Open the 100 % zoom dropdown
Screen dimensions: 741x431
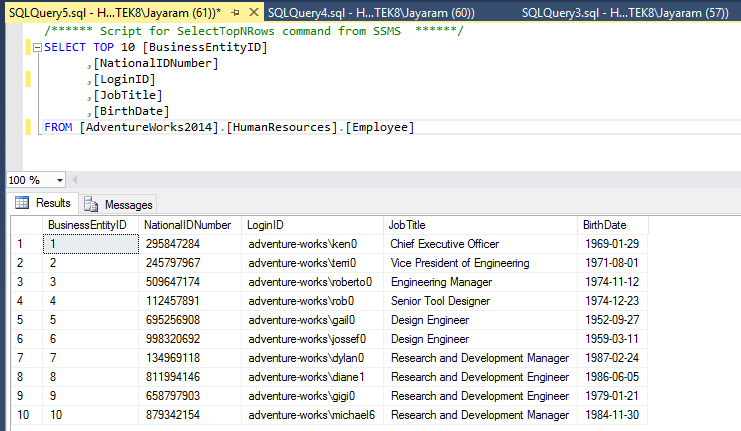coord(60,180)
